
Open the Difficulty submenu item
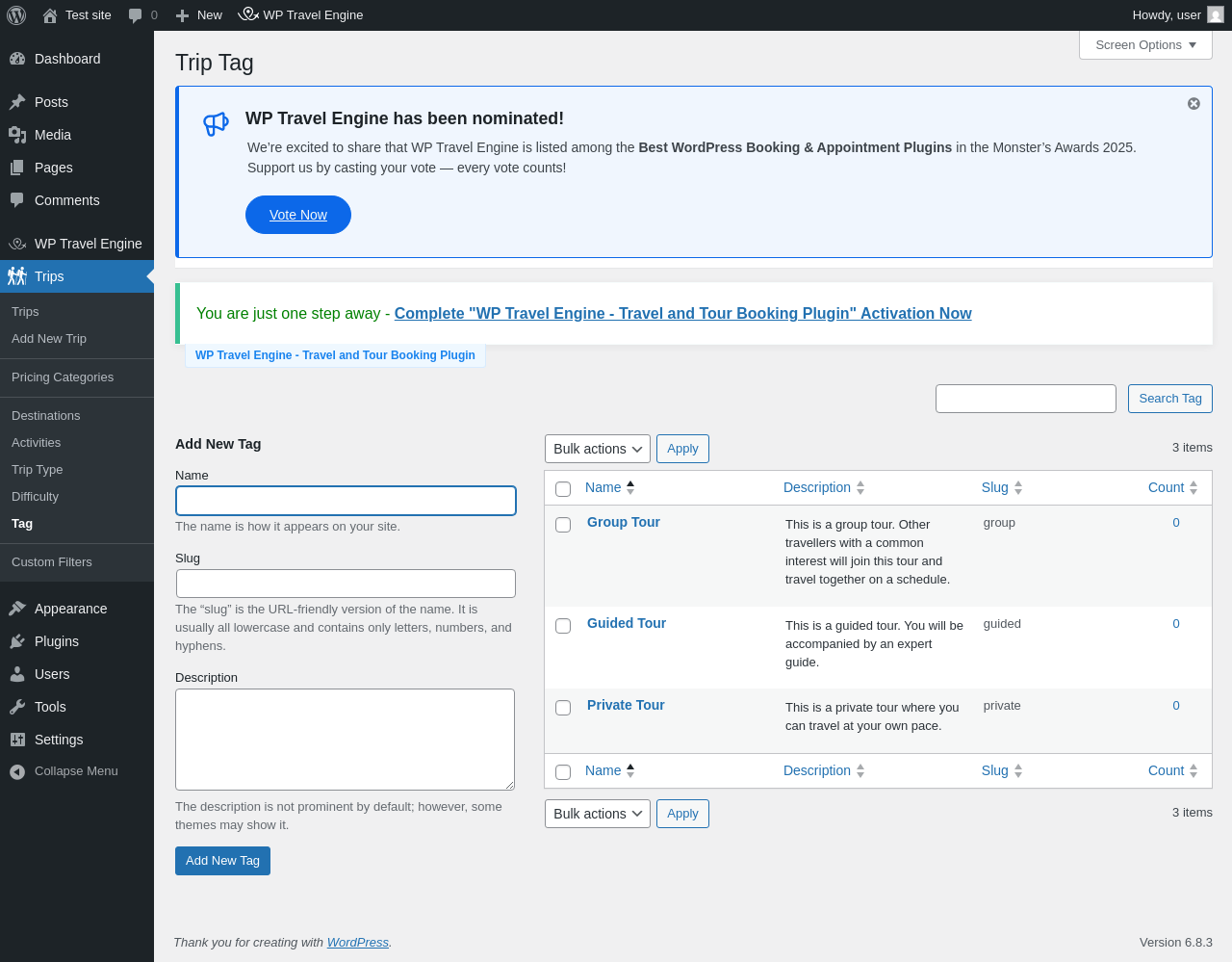(36, 497)
